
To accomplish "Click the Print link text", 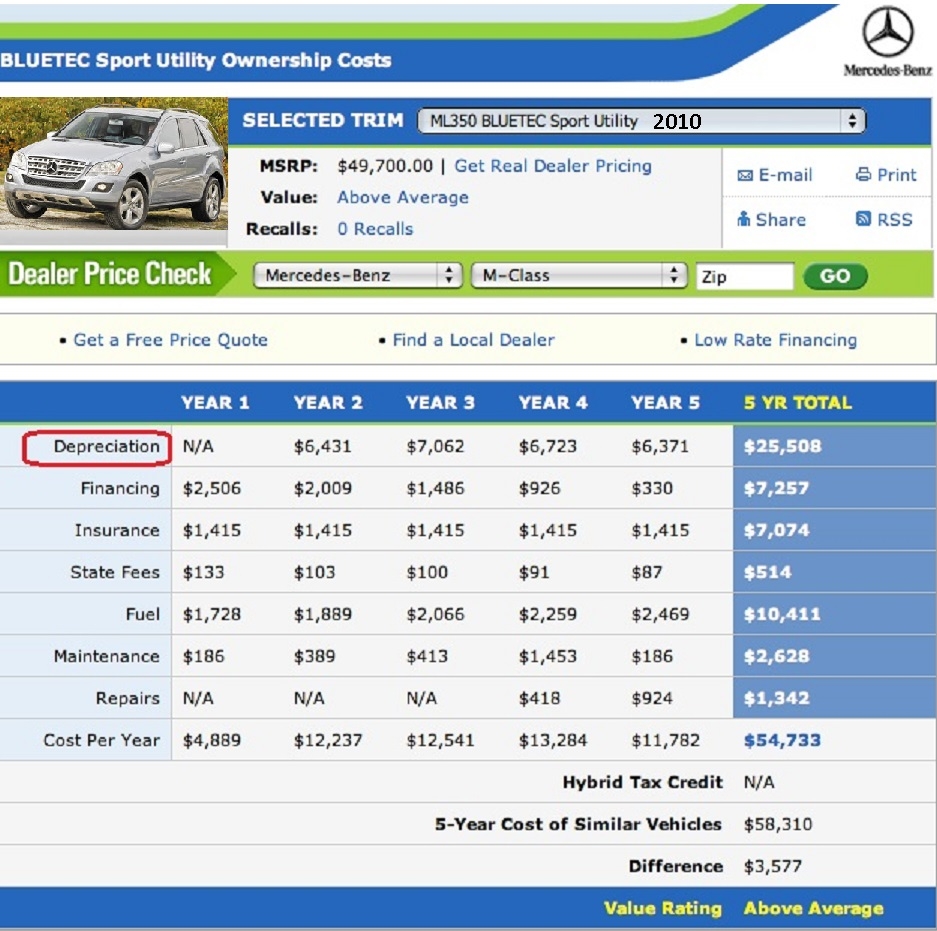I will (x=896, y=175).
